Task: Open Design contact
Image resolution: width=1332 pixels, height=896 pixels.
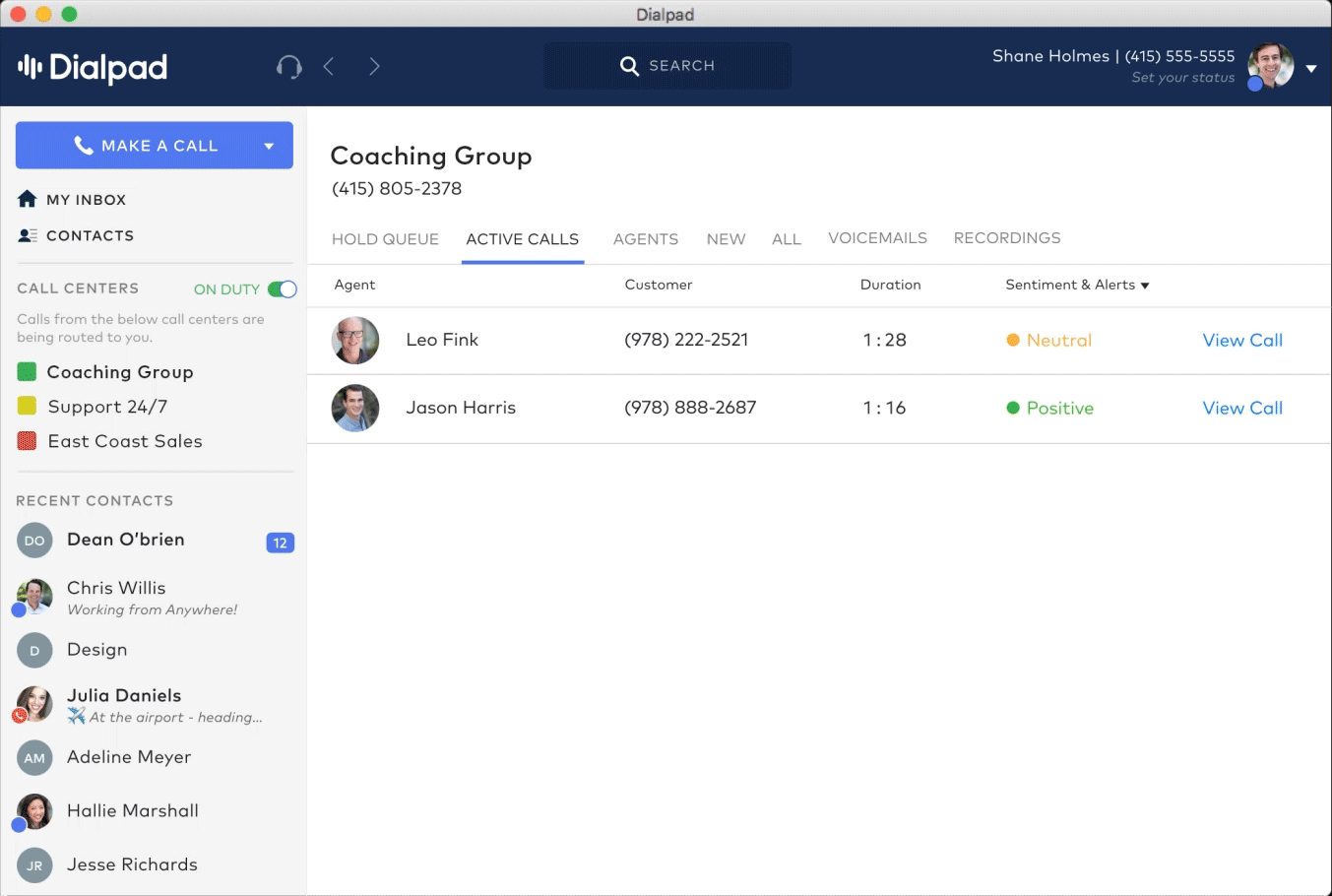Action: (97, 650)
